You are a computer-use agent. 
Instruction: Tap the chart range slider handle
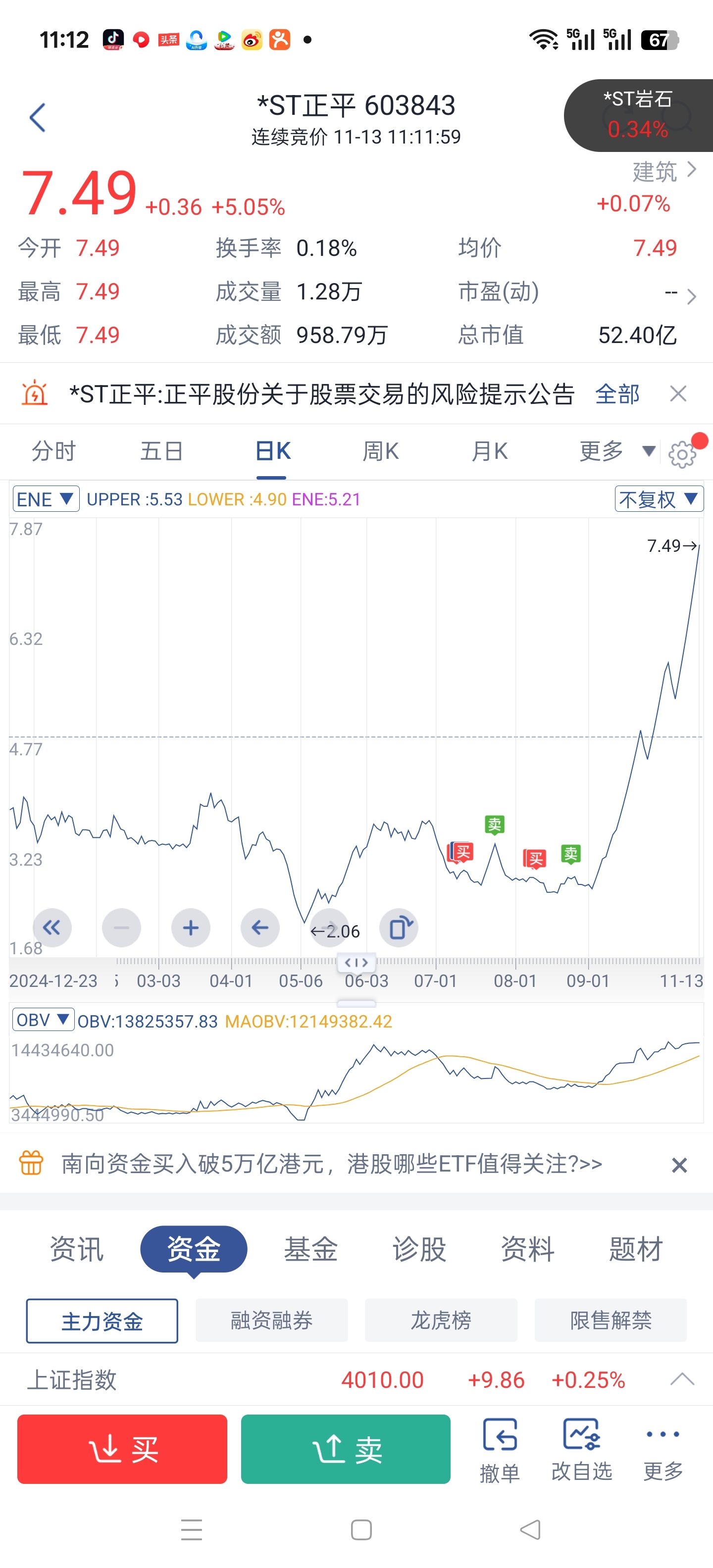356,962
